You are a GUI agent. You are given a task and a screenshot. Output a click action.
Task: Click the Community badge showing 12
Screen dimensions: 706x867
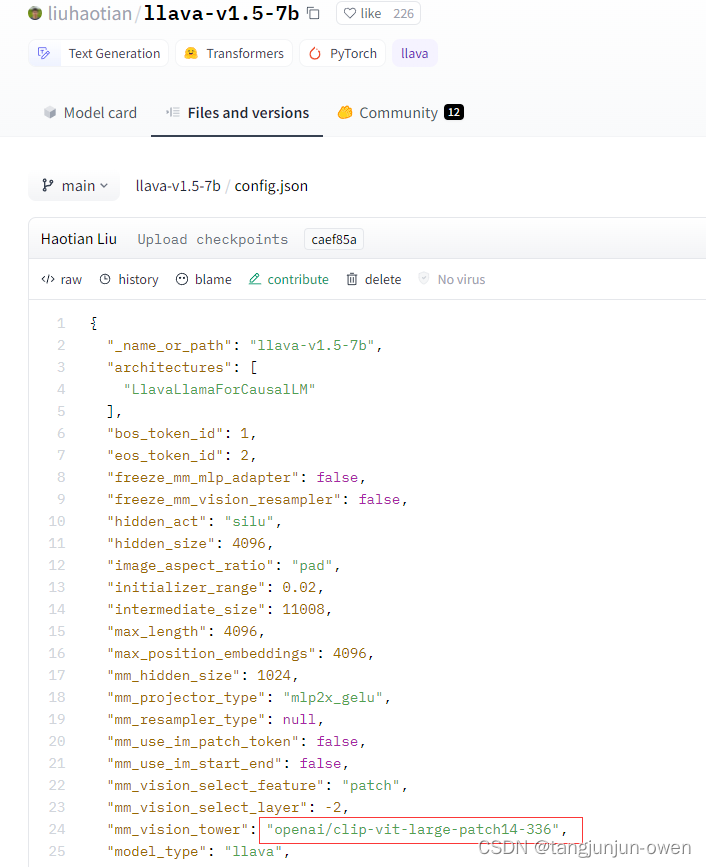(x=454, y=112)
